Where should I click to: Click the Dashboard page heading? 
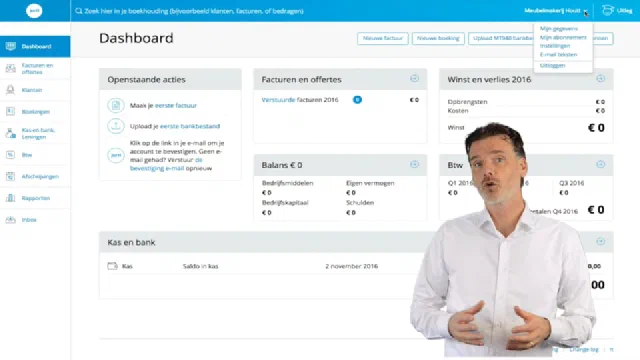coord(136,38)
